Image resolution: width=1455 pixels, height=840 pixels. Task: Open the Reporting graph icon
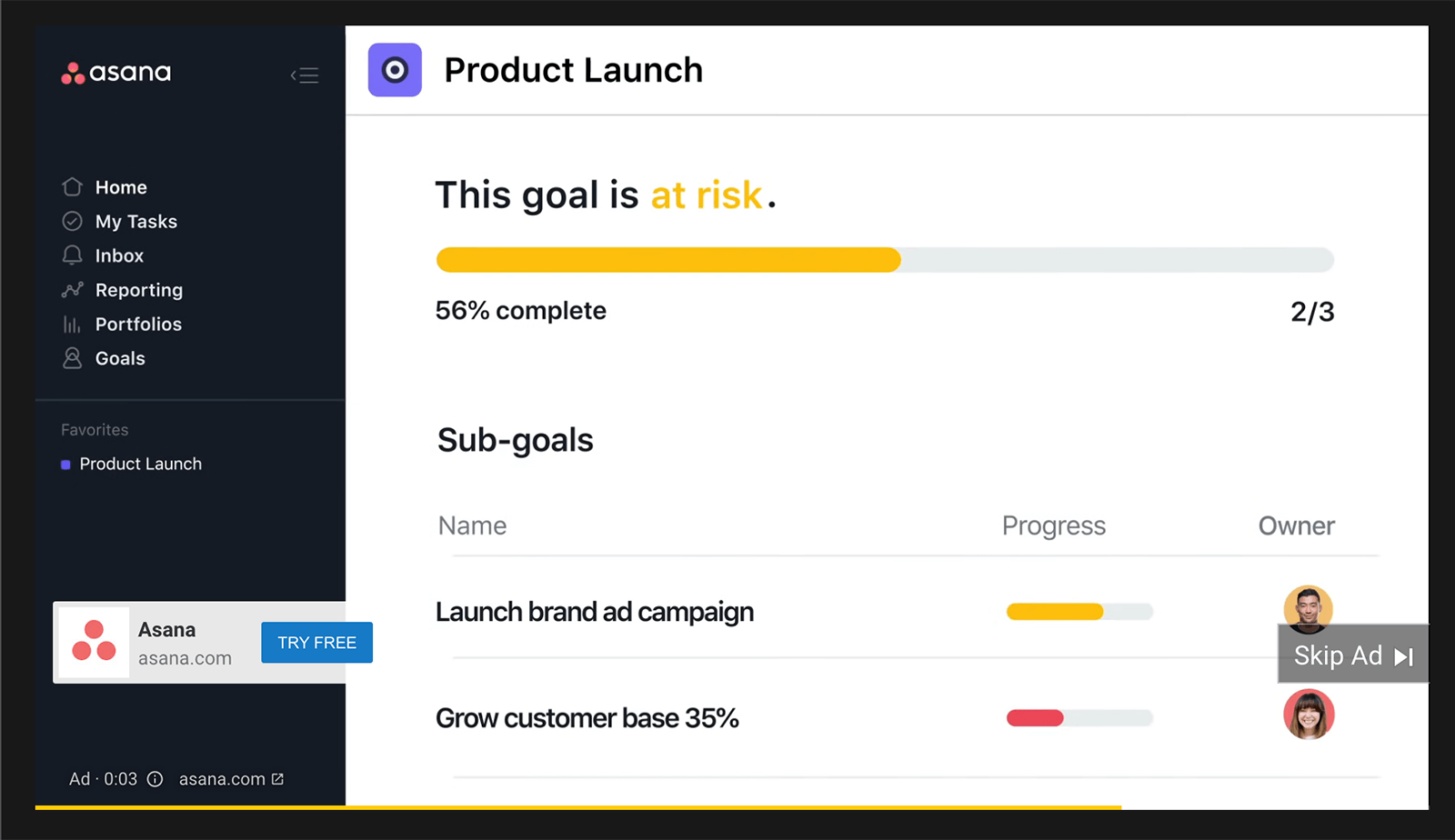[x=72, y=290]
